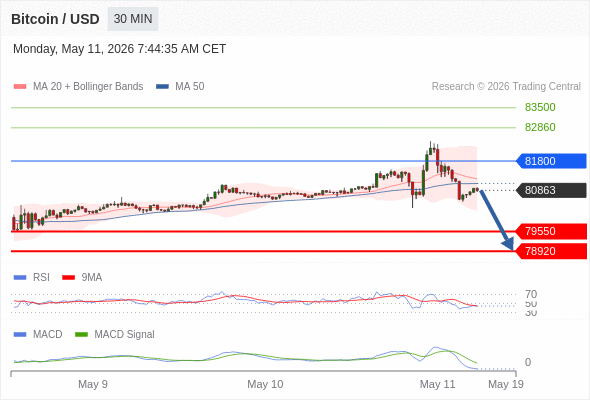Select the May 19 date axis label

506,384
